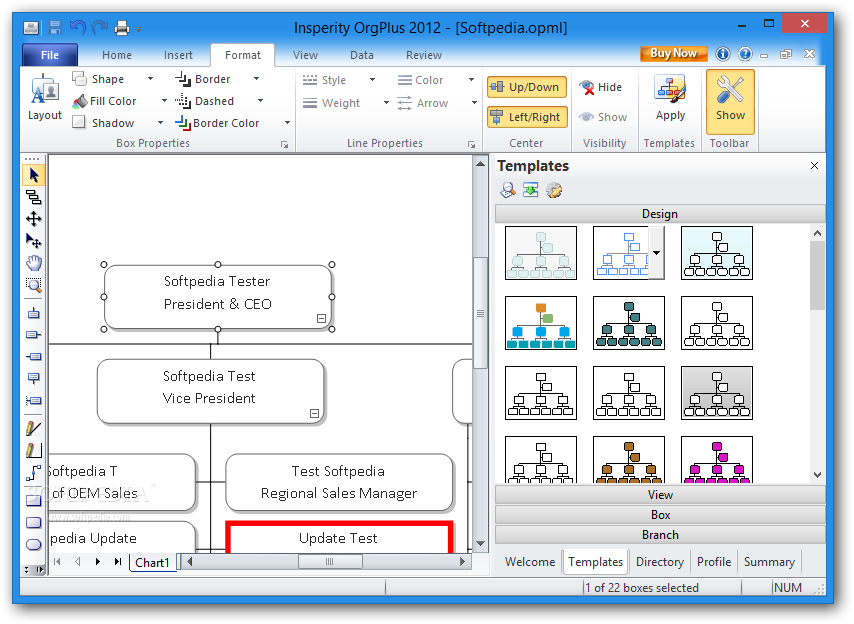This screenshot has width=854, height=624.
Task: Select the pointer with move arrows tool
Action: click(34, 241)
